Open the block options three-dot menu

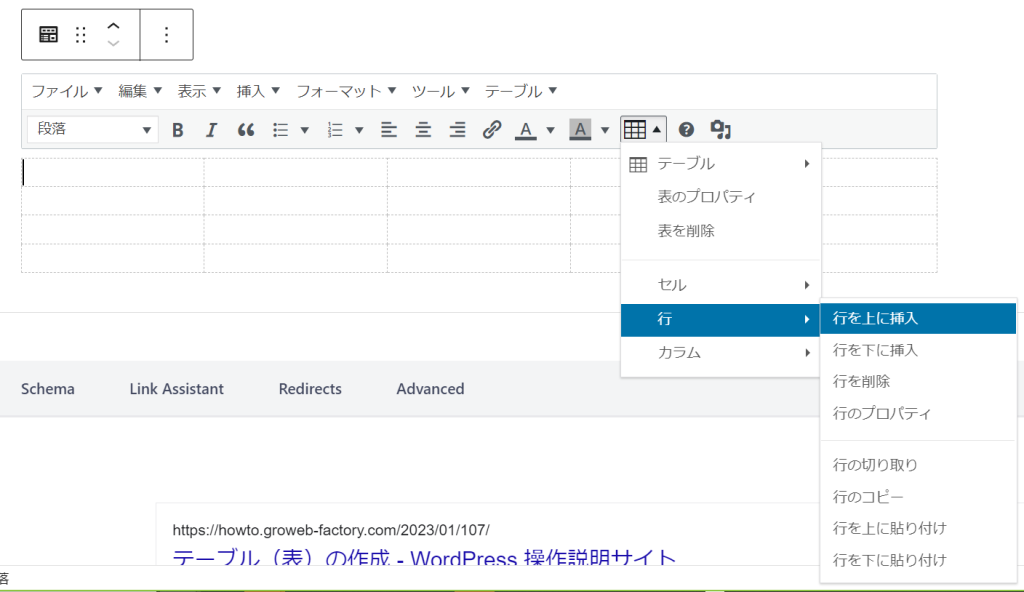pos(166,35)
